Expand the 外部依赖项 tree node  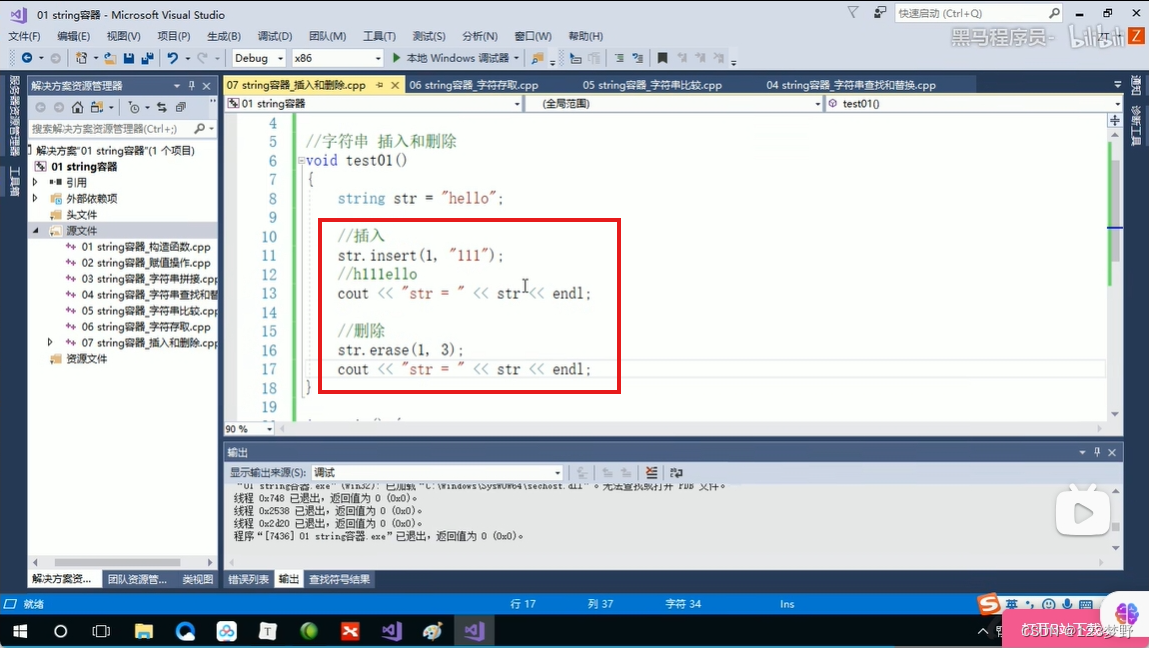[35, 198]
